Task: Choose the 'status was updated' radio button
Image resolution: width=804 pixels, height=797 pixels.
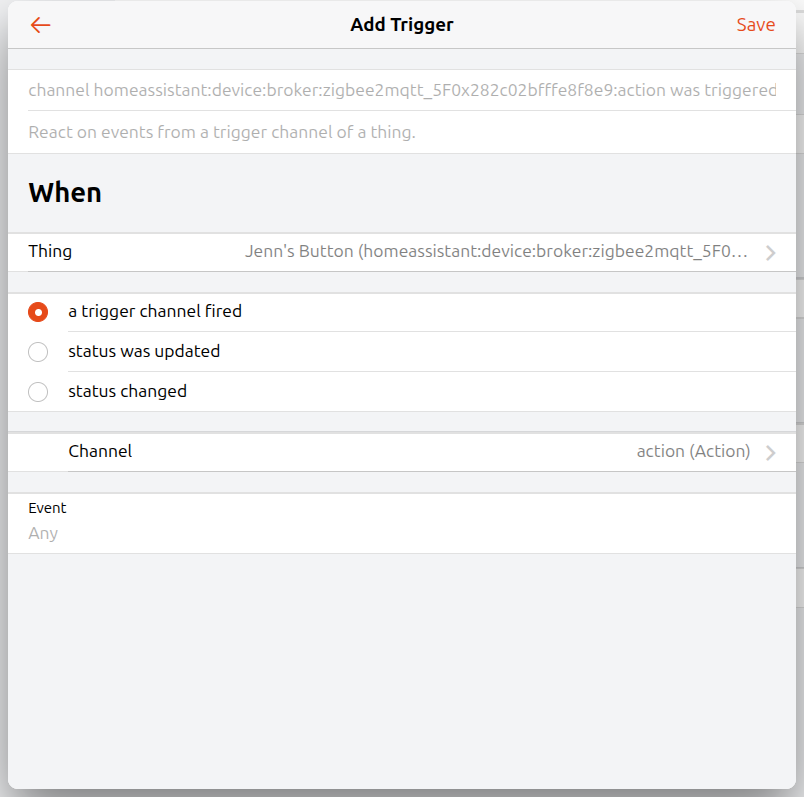Action: 38,352
